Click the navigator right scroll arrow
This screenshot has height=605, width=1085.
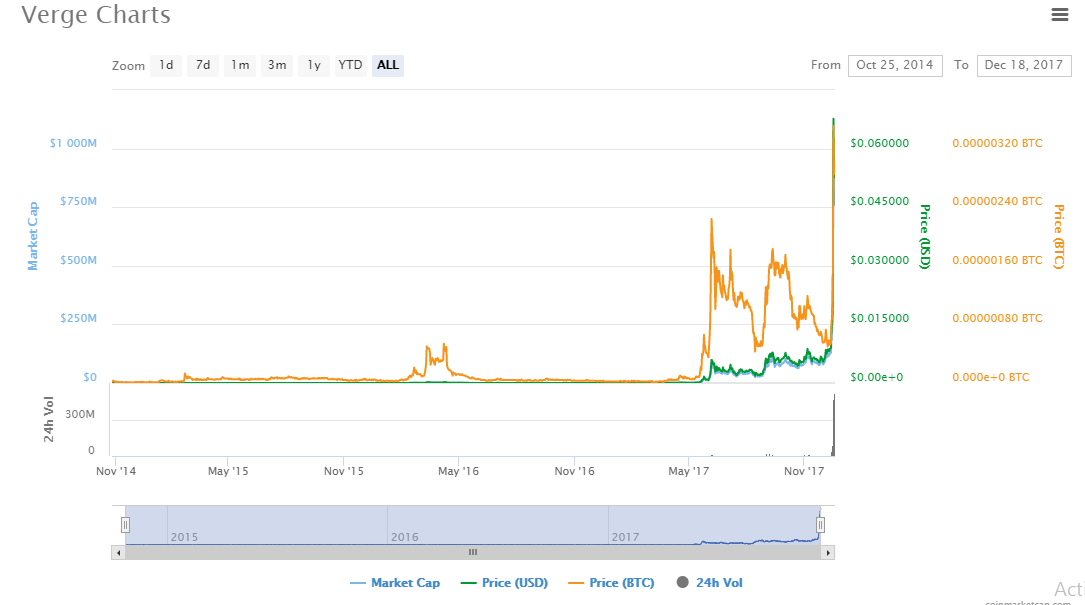pos(828,552)
